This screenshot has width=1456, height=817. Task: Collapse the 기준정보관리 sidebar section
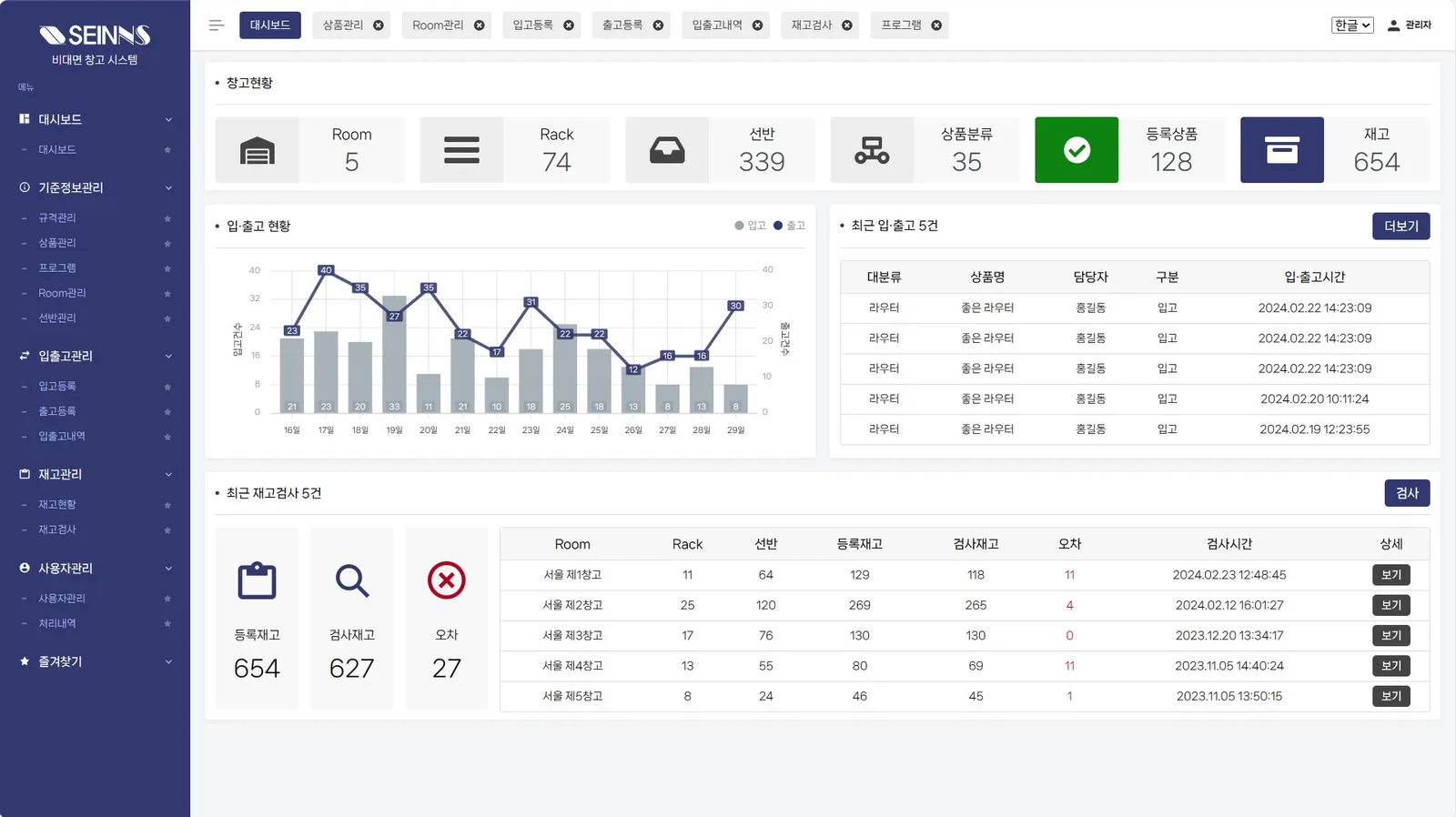click(x=168, y=188)
